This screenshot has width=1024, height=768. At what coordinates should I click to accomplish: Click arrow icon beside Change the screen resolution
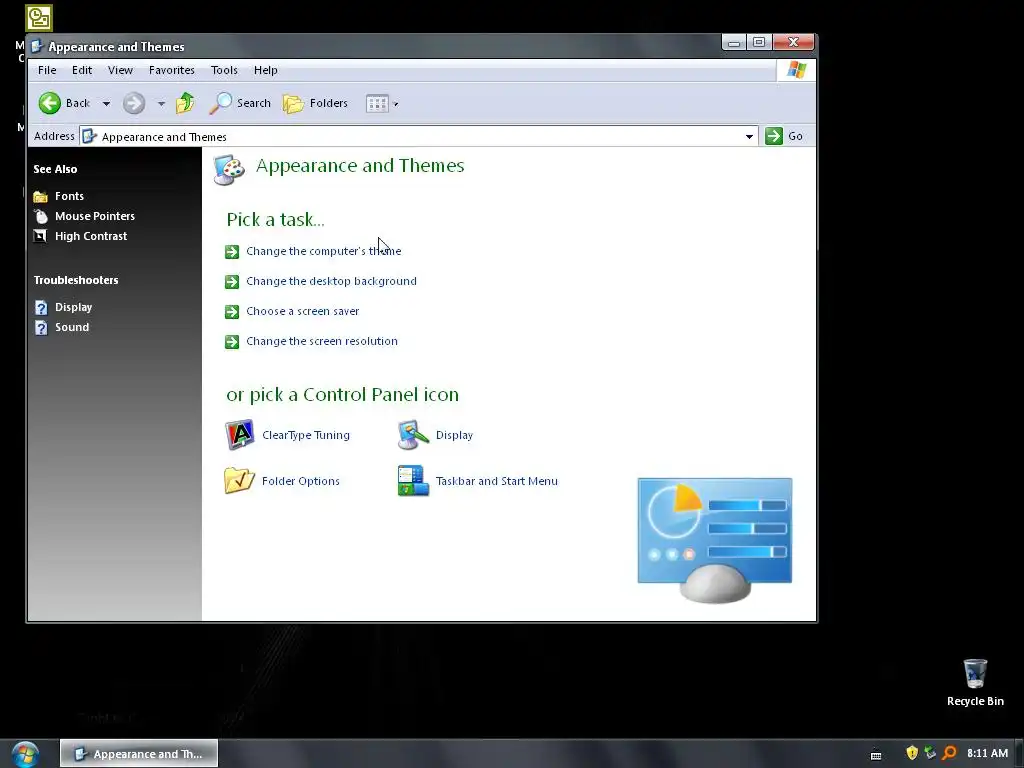pos(232,342)
